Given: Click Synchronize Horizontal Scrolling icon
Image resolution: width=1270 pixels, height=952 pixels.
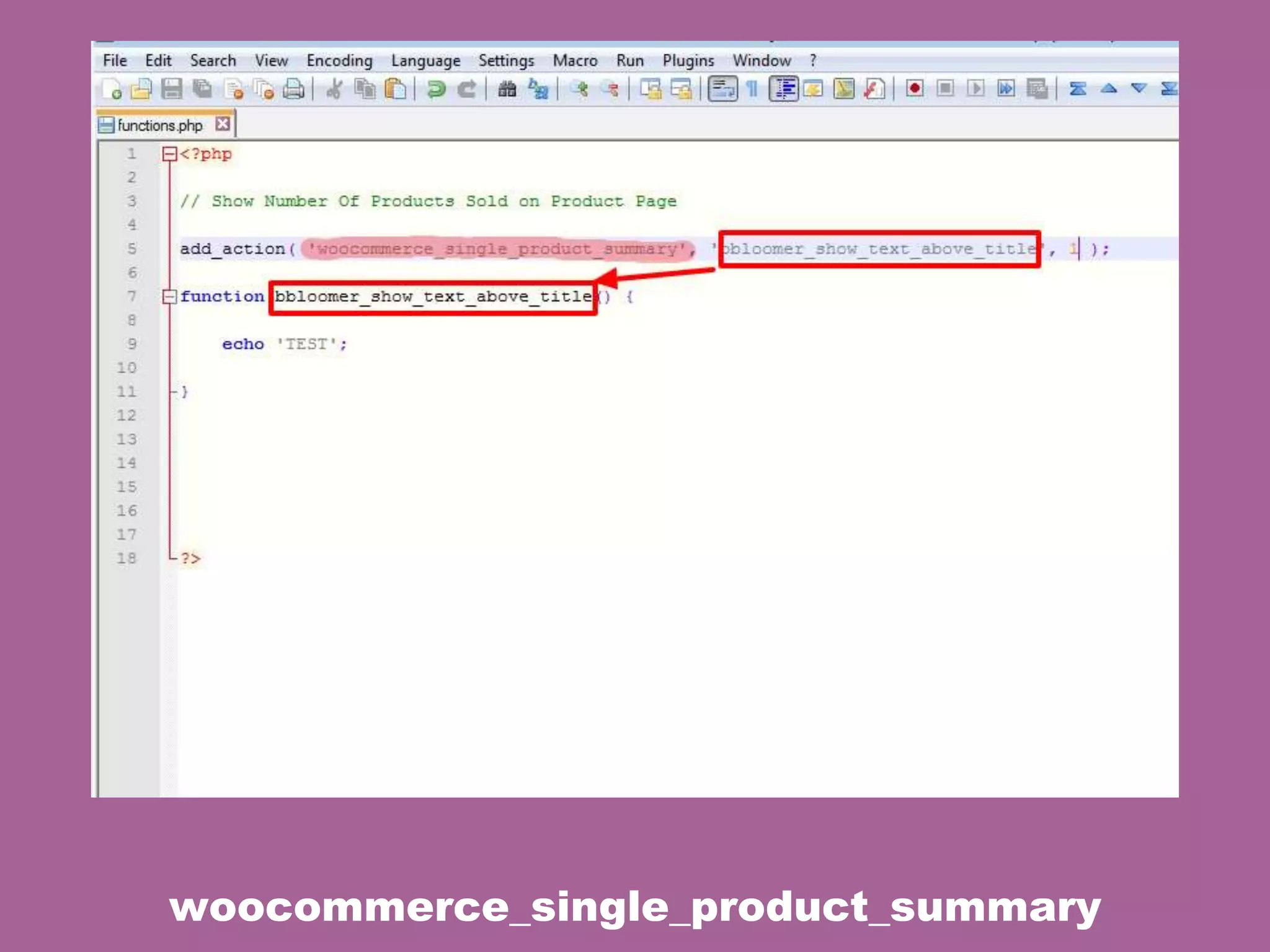Looking at the screenshot, I should (x=682, y=89).
